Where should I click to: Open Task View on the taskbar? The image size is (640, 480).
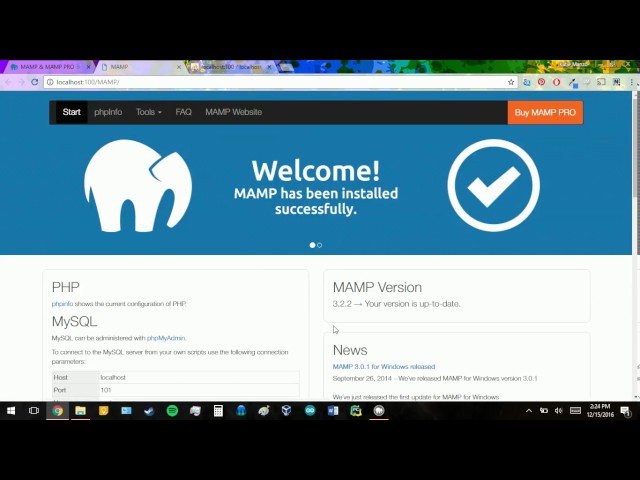(34, 411)
